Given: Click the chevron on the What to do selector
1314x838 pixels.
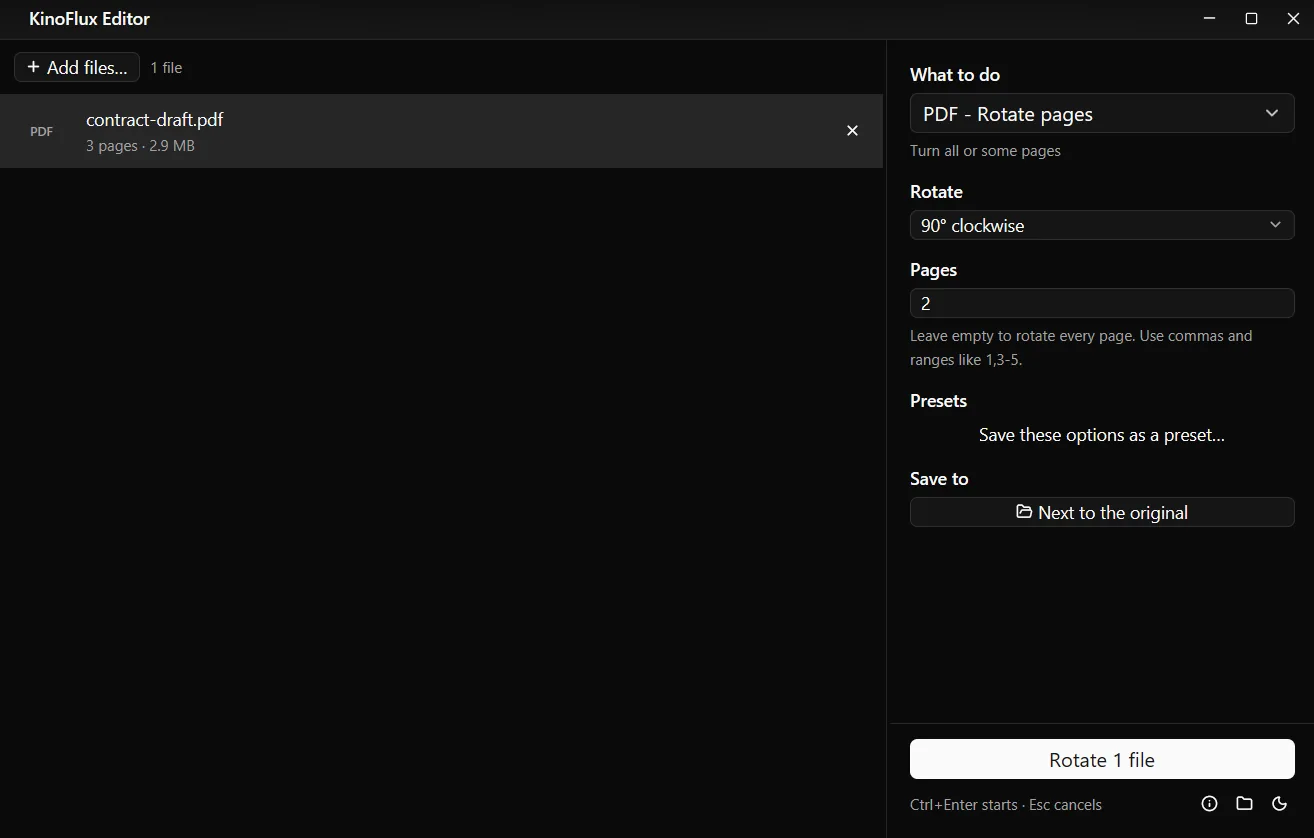Looking at the screenshot, I should [1272, 113].
